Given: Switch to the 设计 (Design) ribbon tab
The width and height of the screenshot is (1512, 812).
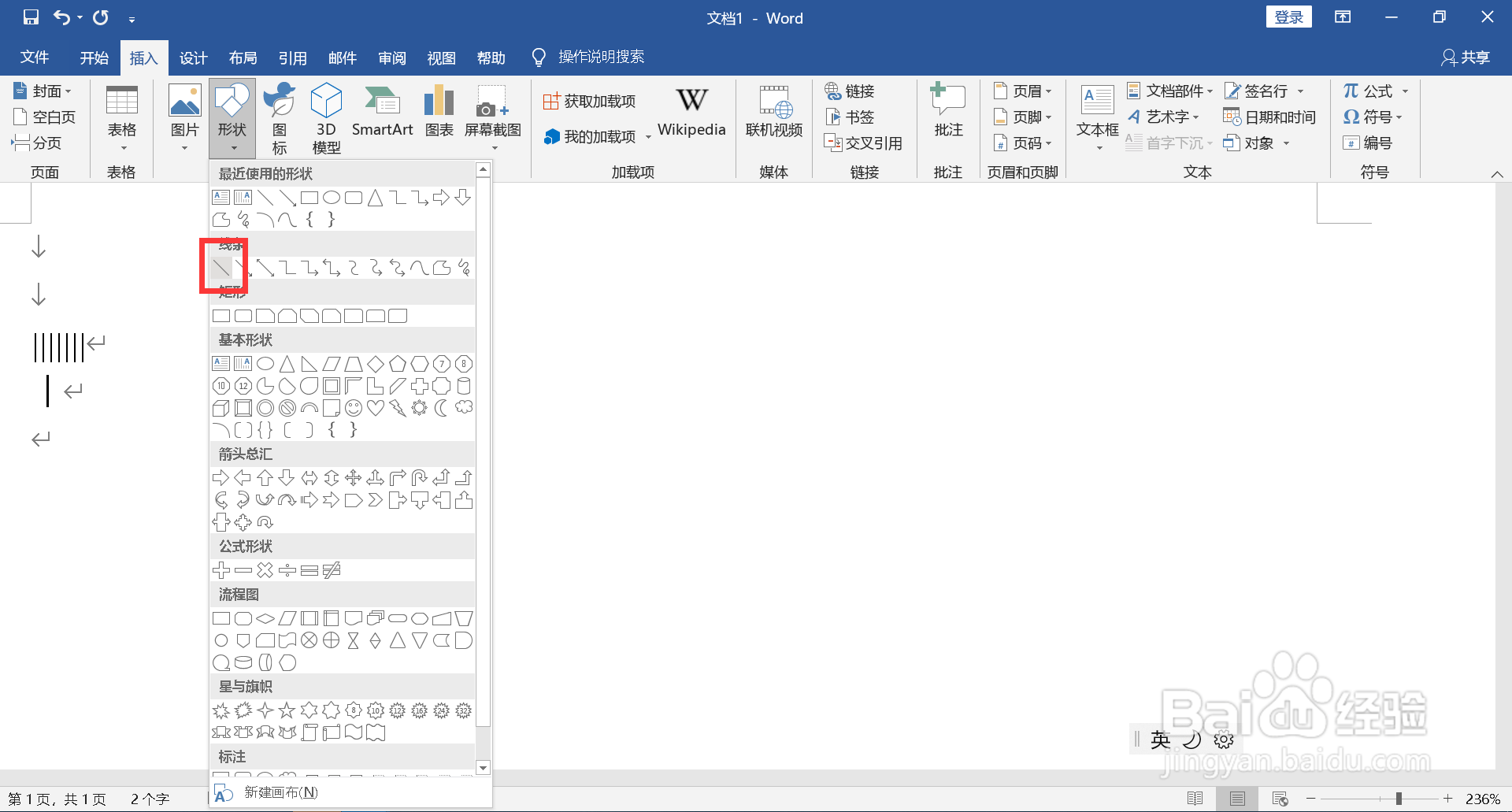Looking at the screenshot, I should (193, 57).
